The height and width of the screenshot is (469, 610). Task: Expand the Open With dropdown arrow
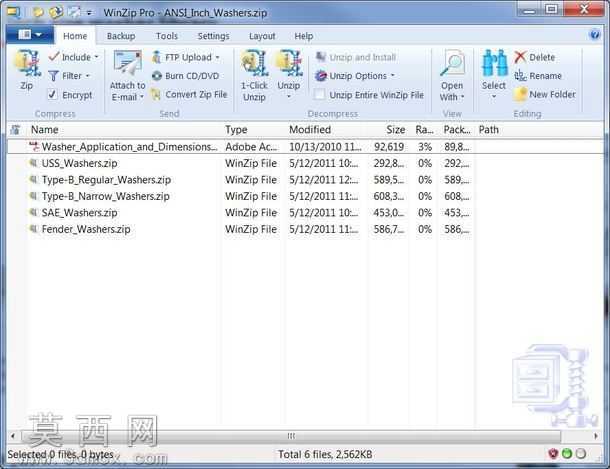pyautogui.click(x=463, y=97)
